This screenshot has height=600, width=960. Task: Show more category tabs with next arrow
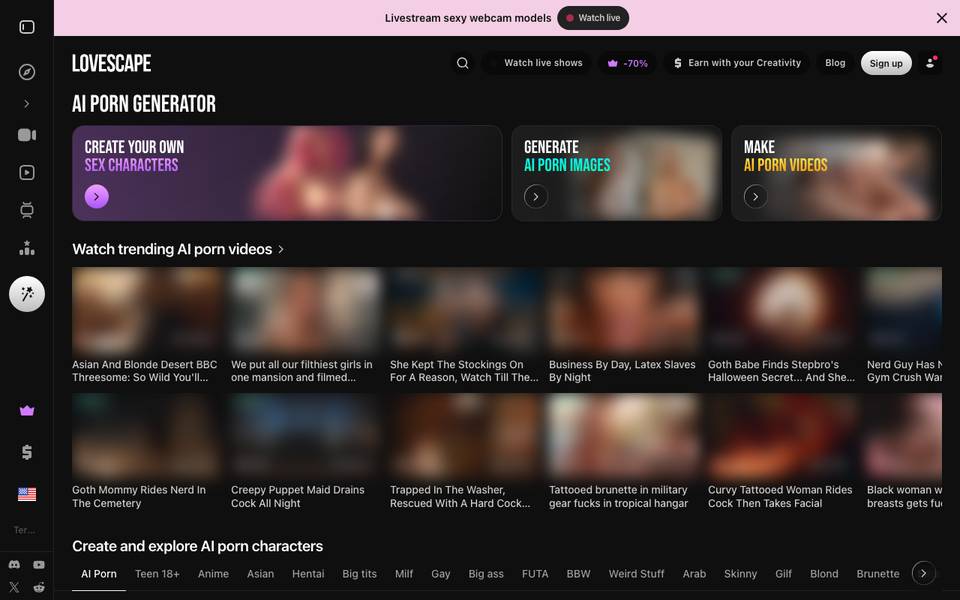[x=923, y=573]
